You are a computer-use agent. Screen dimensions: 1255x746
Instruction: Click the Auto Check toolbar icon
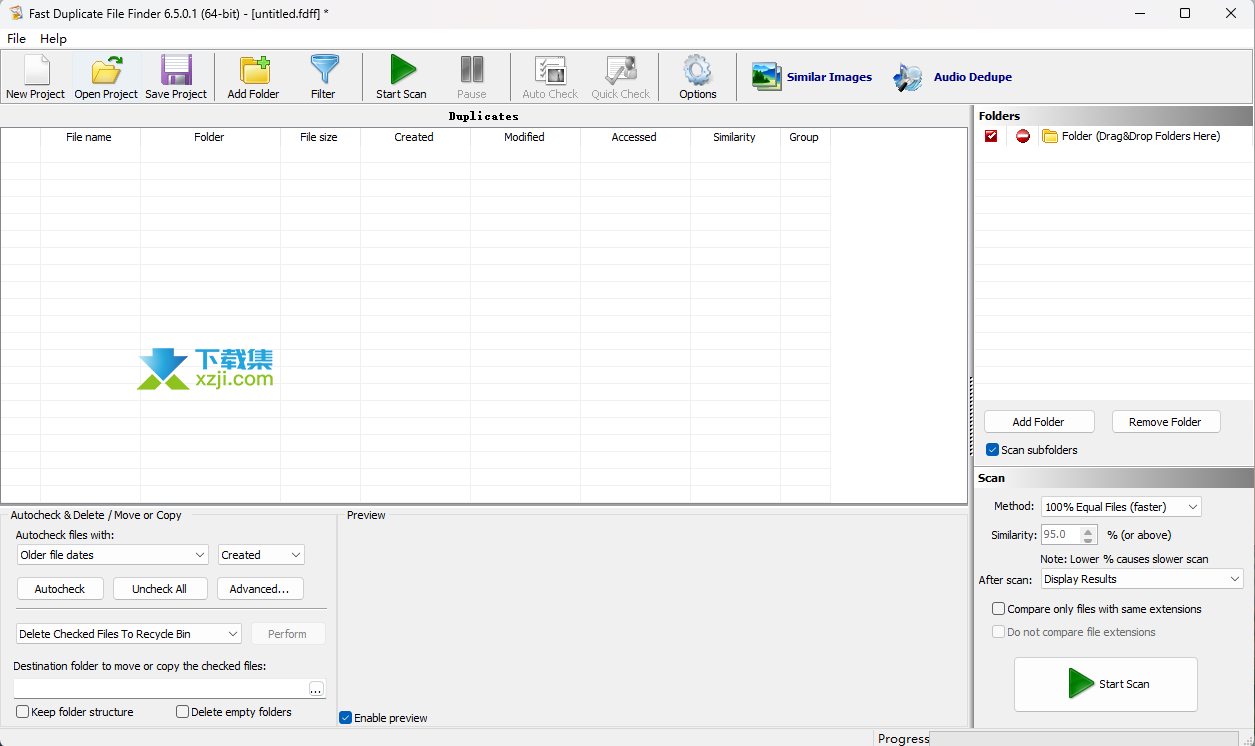[x=550, y=71]
